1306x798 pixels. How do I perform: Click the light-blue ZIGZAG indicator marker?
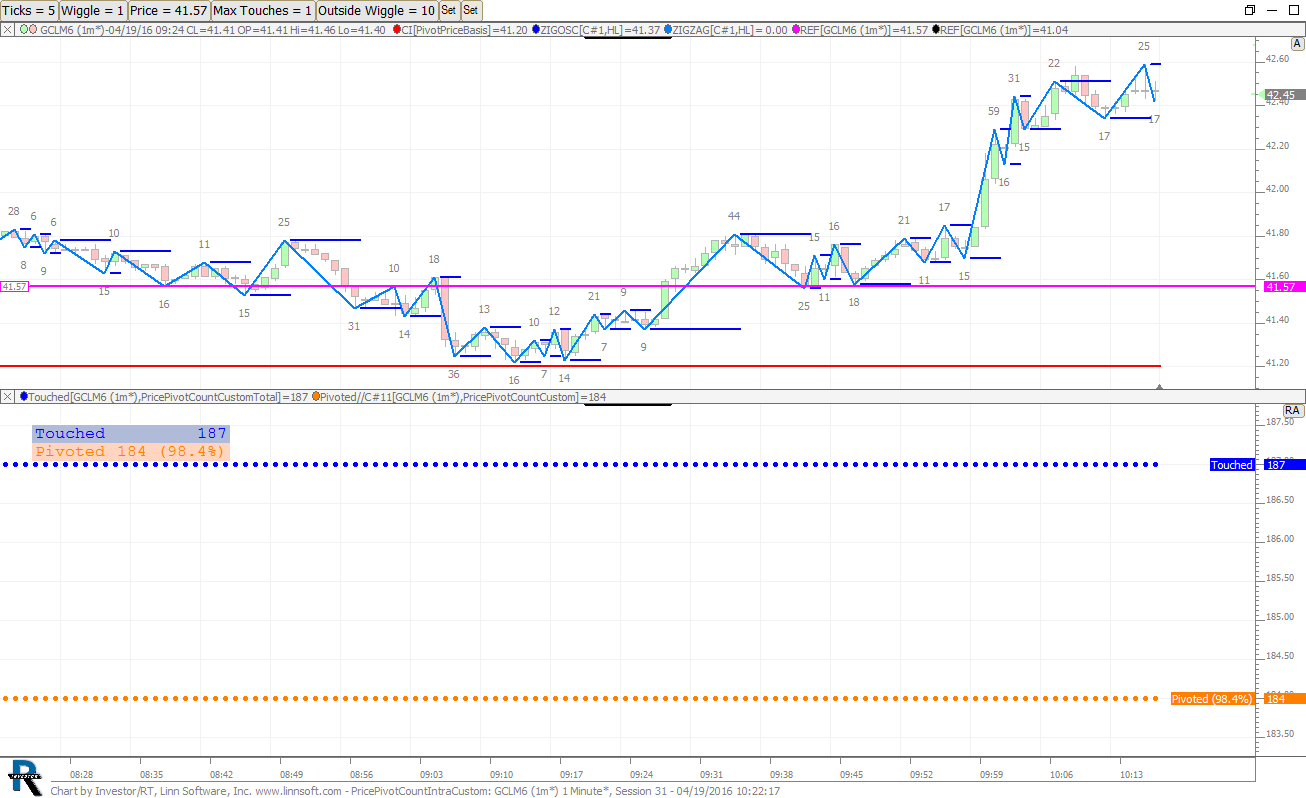[668, 30]
